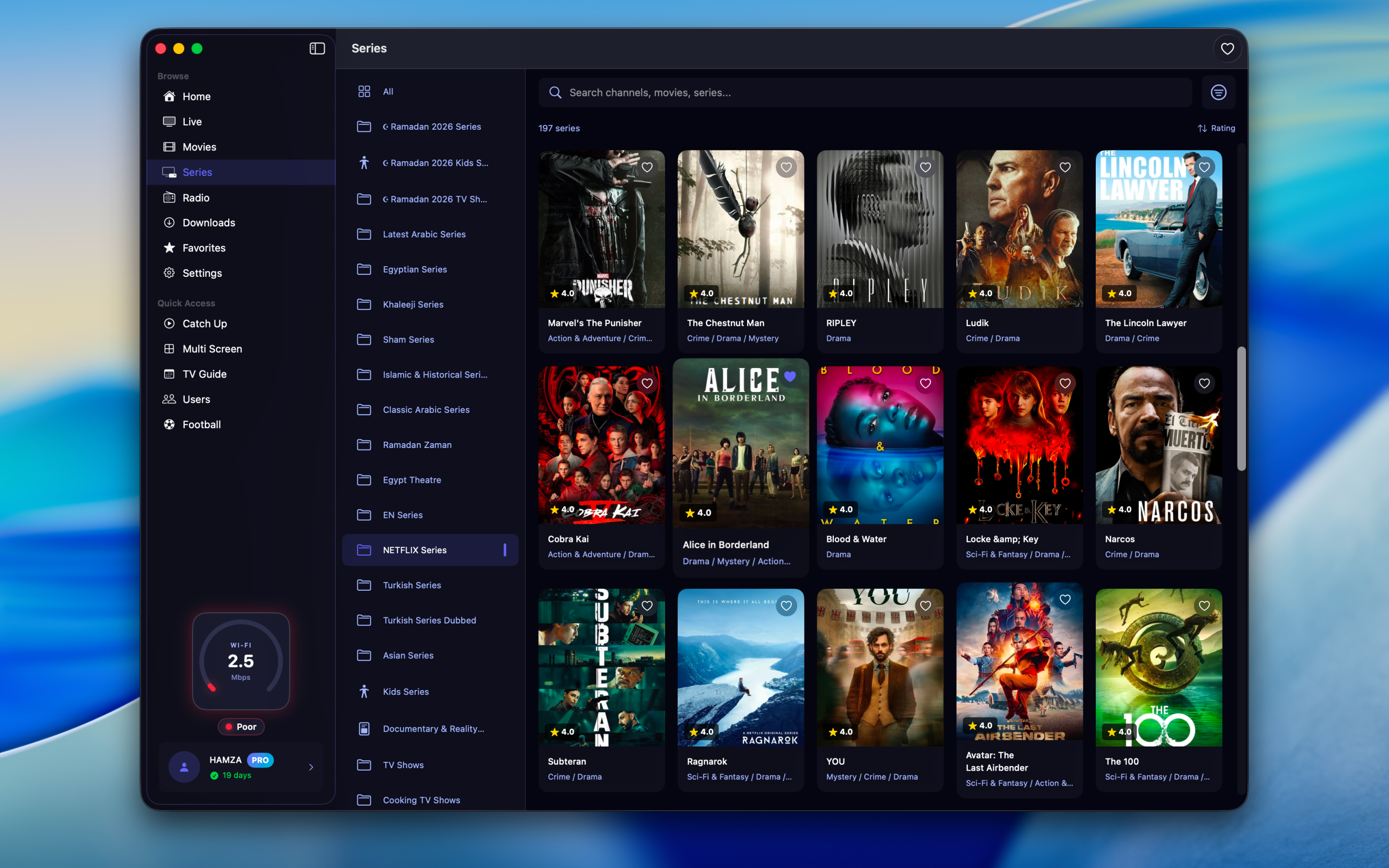Screen dimensions: 1389x868
Task: Click the Settings gear icon
Action: [x=169, y=272]
